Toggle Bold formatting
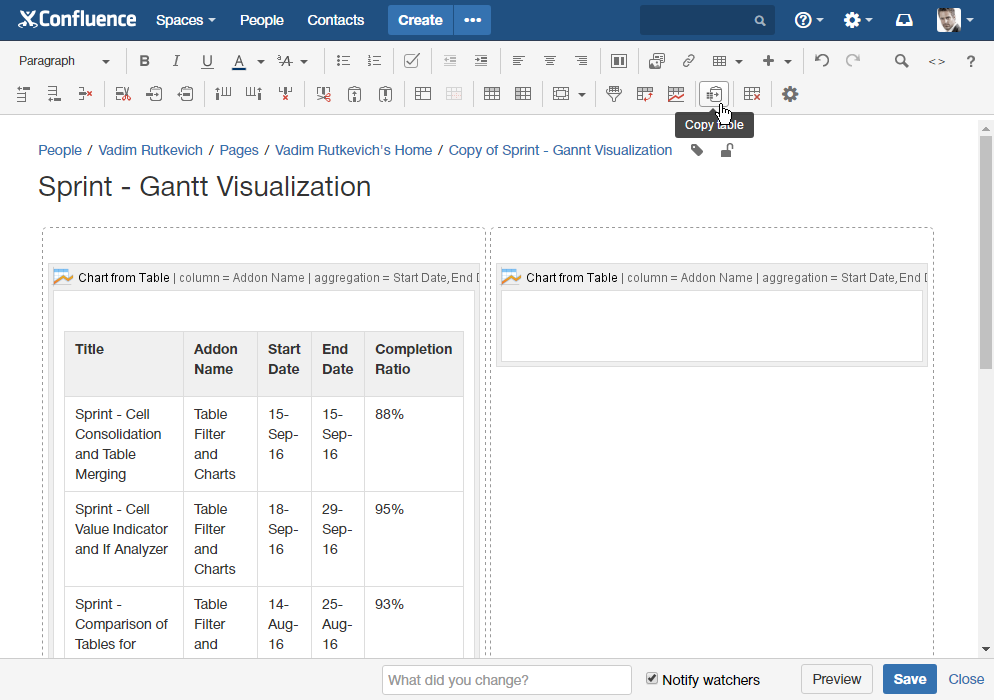 click(x=145, y=61)
